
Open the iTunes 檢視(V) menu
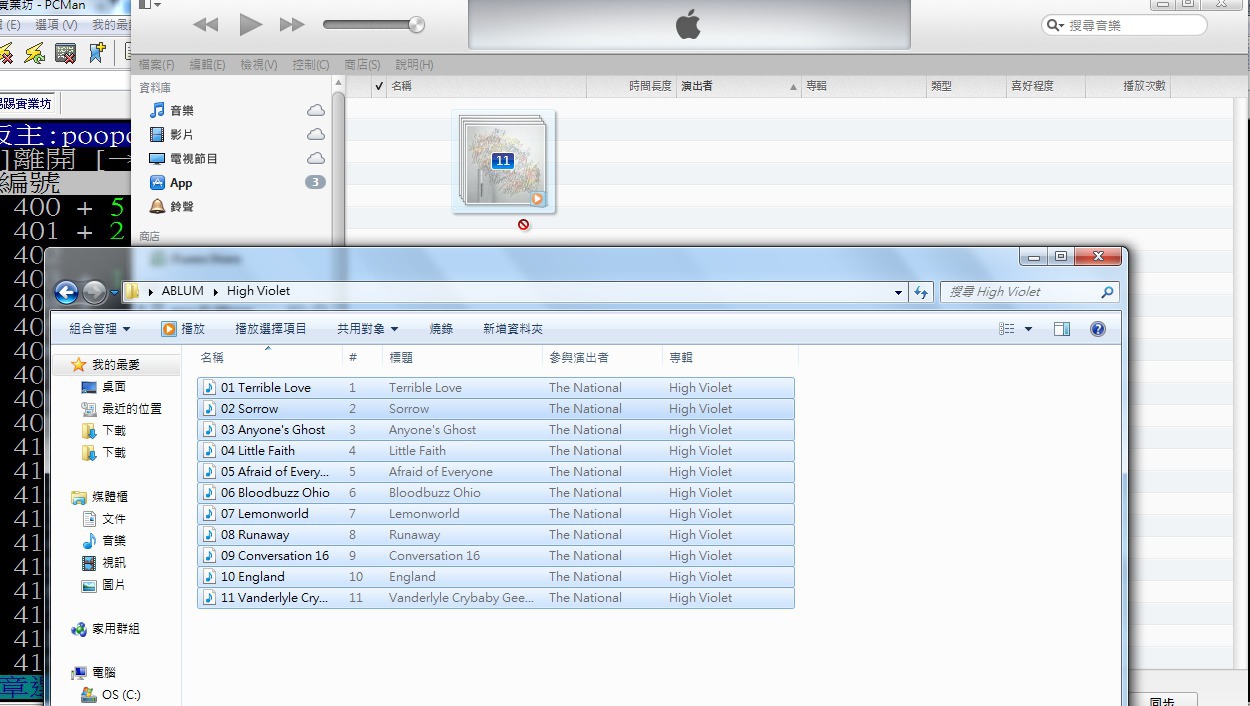(x=259, y=64)
